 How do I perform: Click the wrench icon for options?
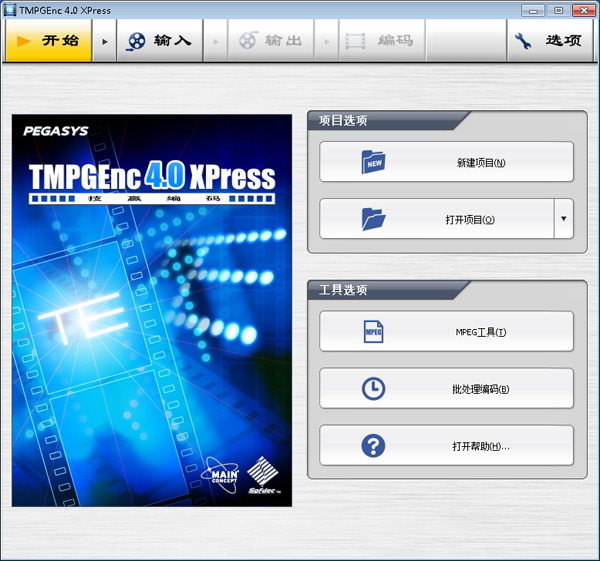tap(523, 41)
